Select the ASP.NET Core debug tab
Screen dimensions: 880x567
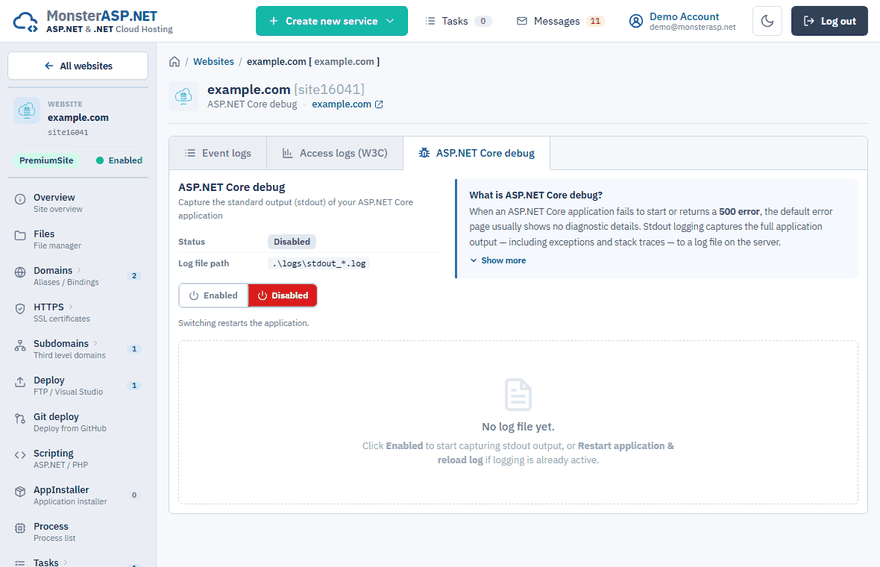pyautogui.click(x=476, y=153)
